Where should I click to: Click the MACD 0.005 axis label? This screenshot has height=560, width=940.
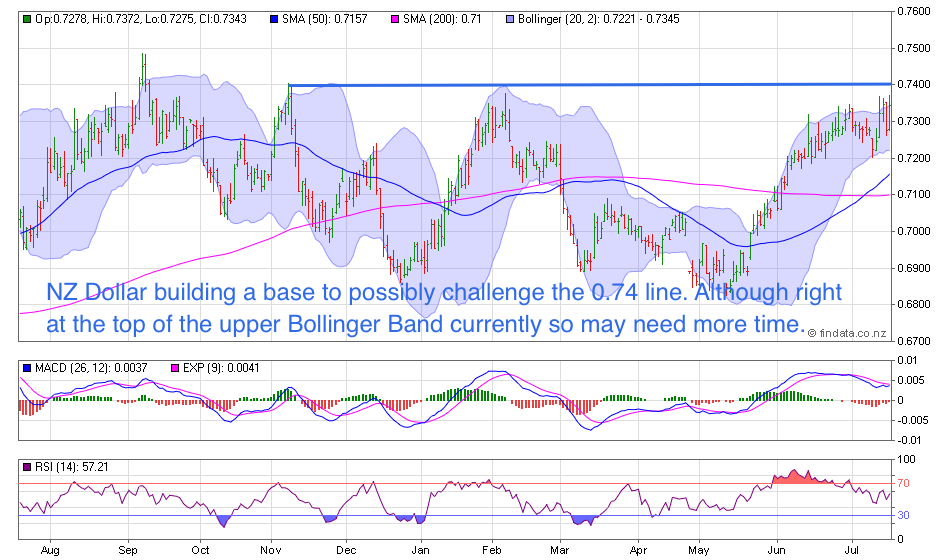click(911, 381)
